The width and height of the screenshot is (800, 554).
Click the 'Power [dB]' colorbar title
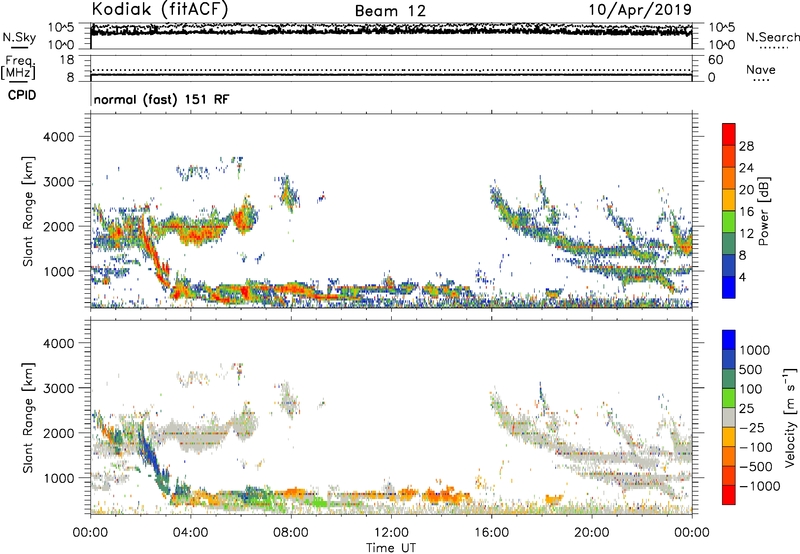coord(763,211)
